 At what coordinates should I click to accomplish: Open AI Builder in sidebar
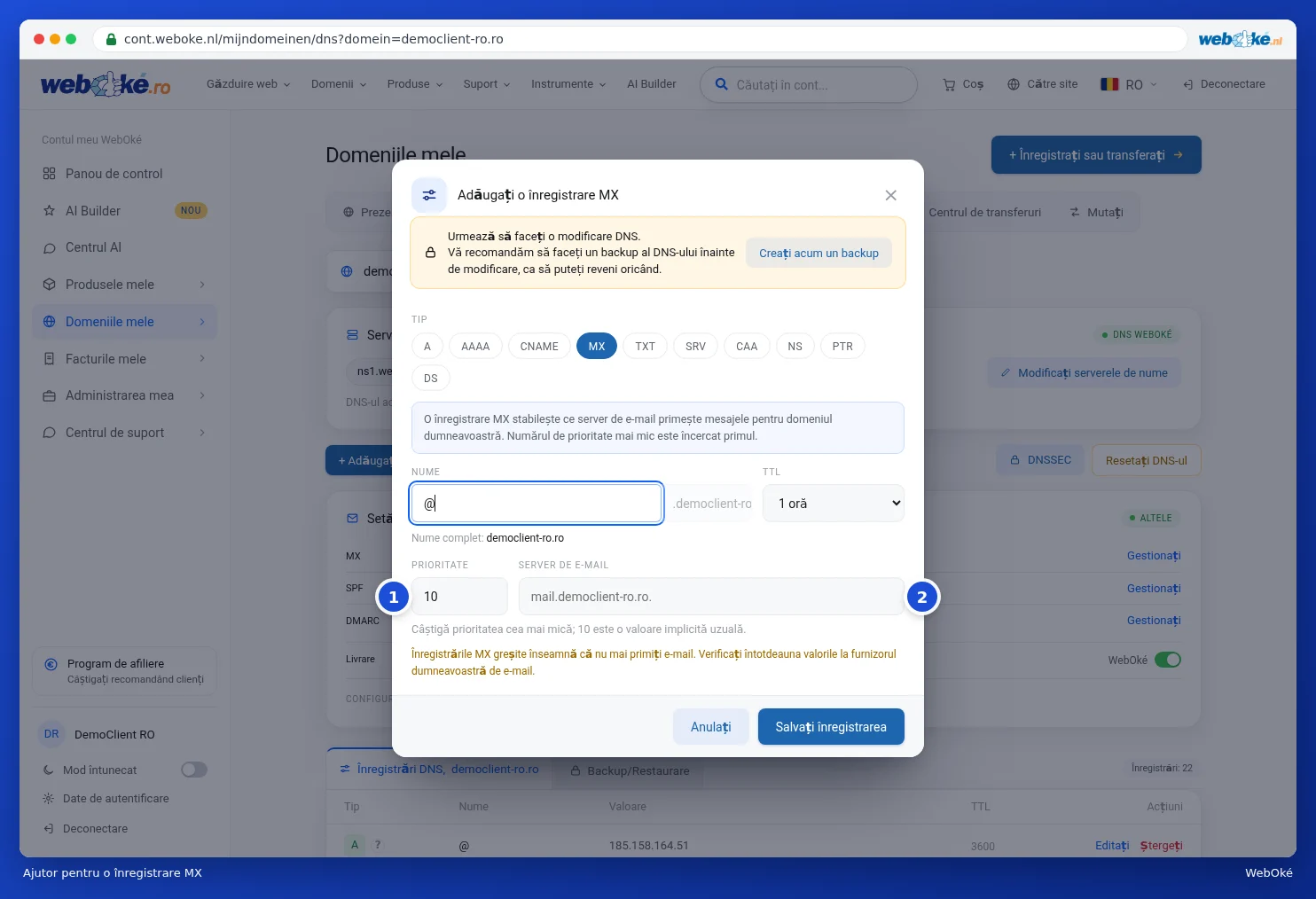pos(124,211)
